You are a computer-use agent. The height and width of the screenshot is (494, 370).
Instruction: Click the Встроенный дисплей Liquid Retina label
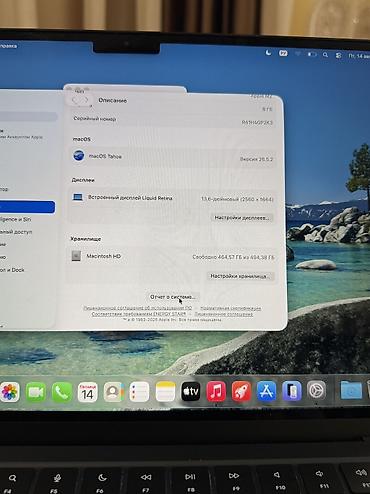click(x=130, y=198)
